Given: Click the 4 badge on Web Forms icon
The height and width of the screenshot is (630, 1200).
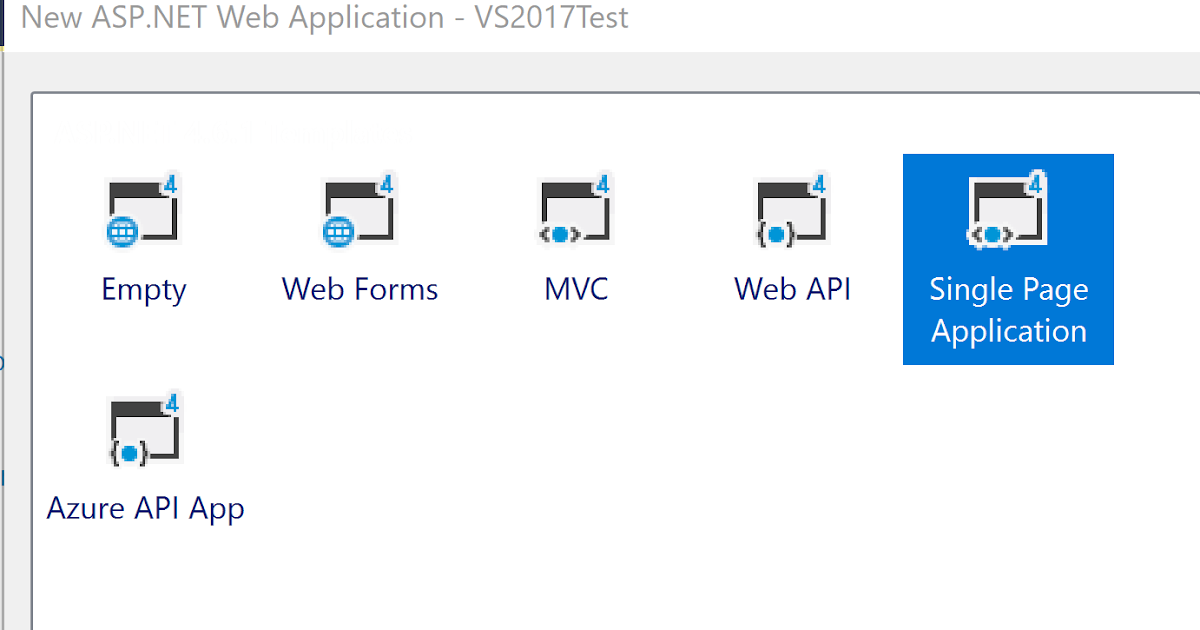Looking at the screenshot, I should (x=386, y=185).
